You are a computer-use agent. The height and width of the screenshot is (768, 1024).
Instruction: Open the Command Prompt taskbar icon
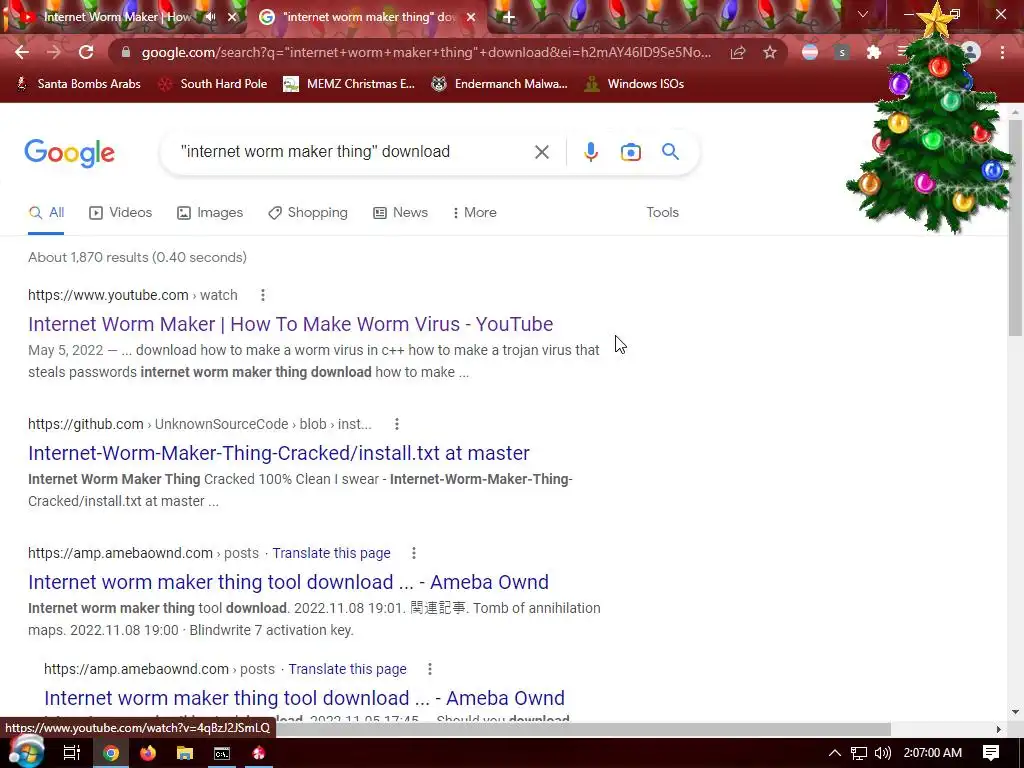(x=222, y=753)
